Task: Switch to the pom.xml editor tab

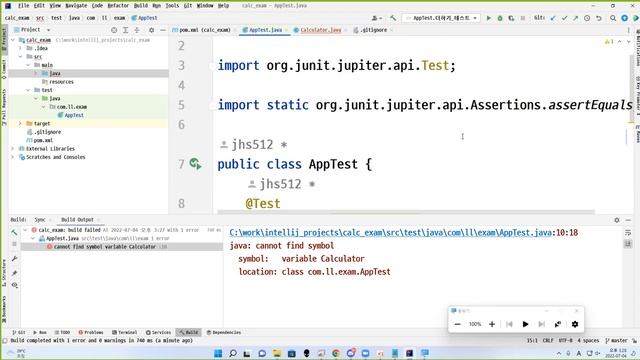Action: click(204, 30)
